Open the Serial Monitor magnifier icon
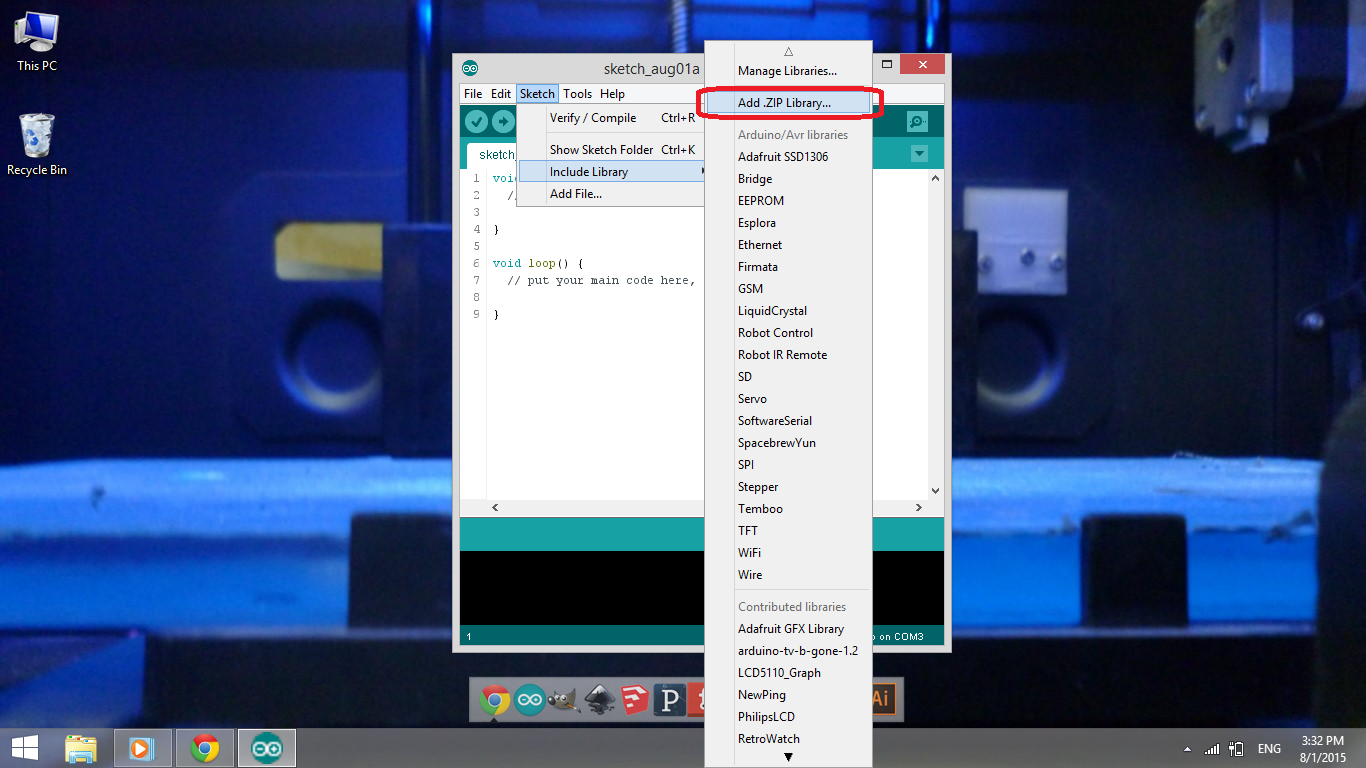Viewport: 1366px width, 768px height. [917, 122]
